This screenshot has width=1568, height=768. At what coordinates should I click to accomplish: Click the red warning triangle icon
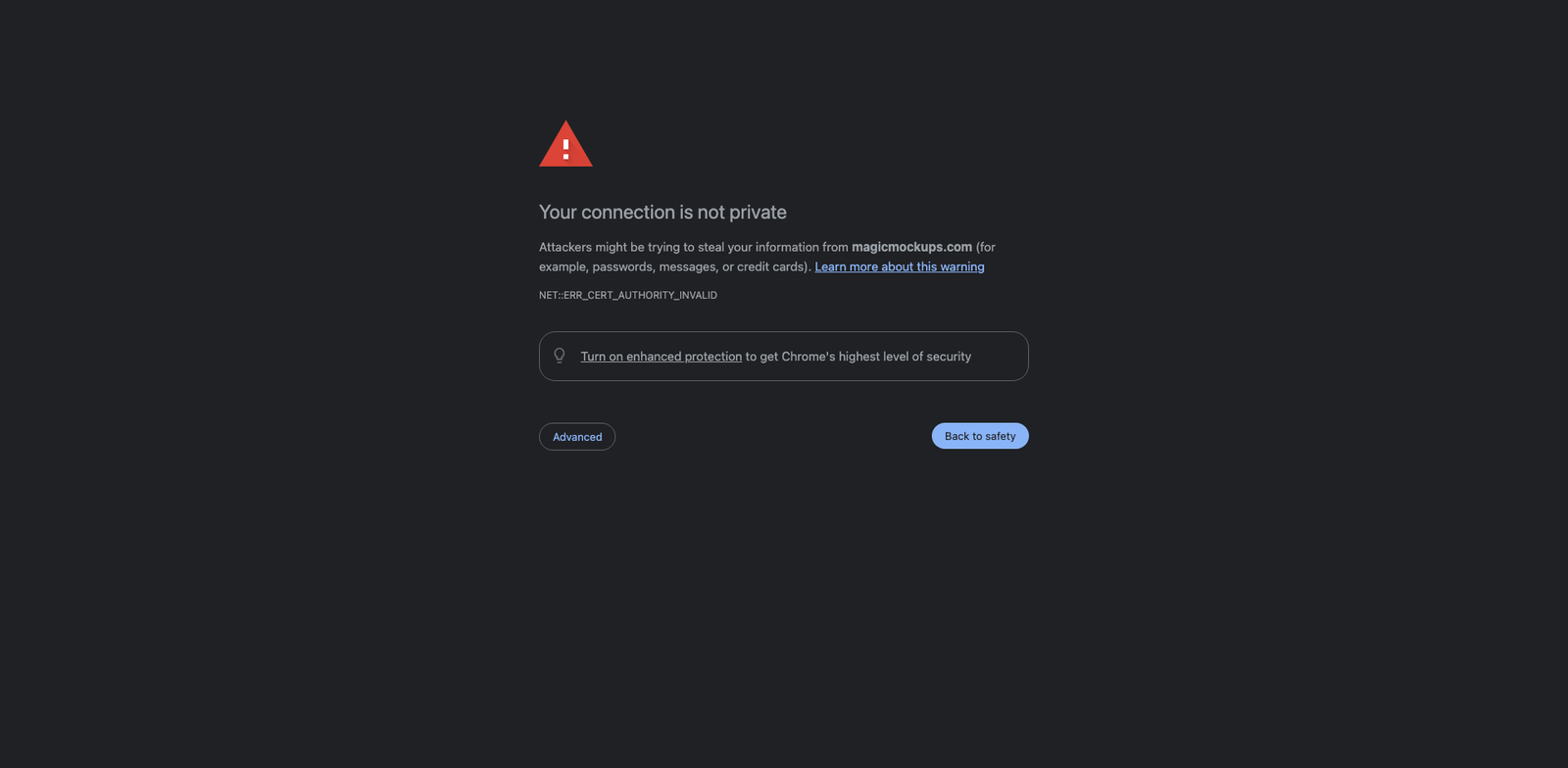pos(565,144)
